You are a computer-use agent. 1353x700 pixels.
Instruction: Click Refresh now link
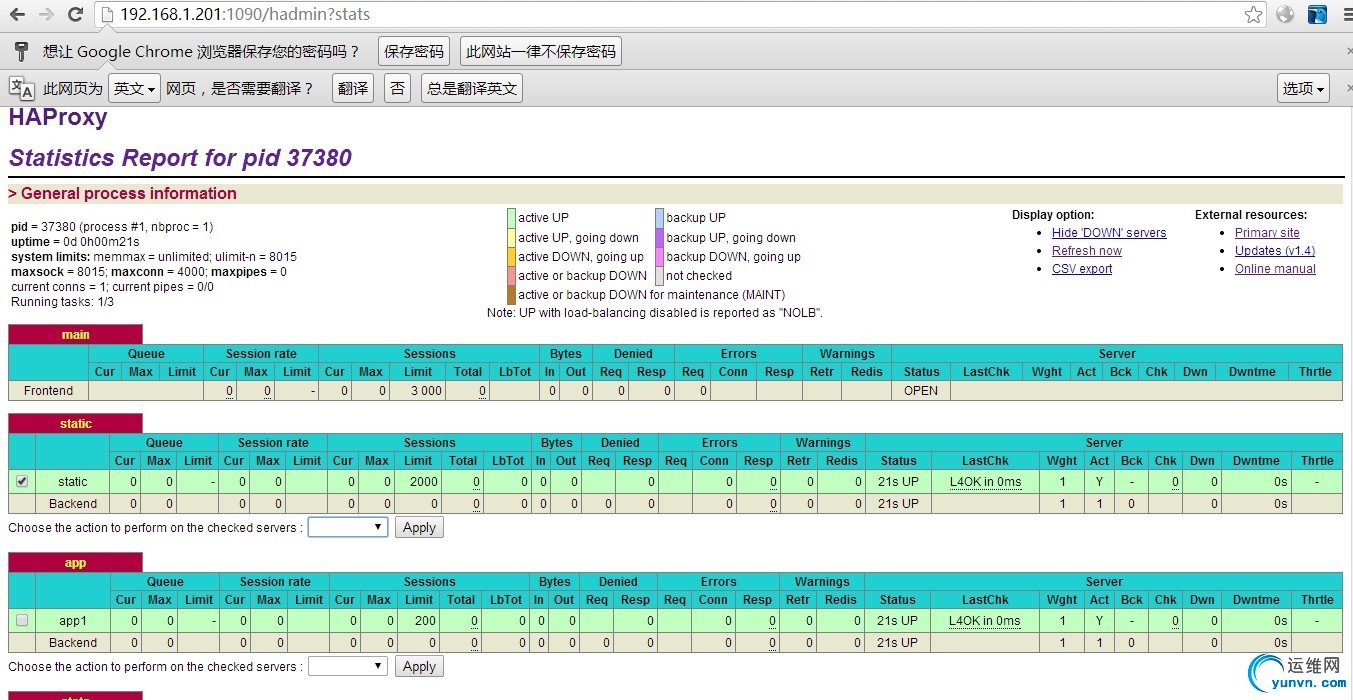(x=1087, y=251)
